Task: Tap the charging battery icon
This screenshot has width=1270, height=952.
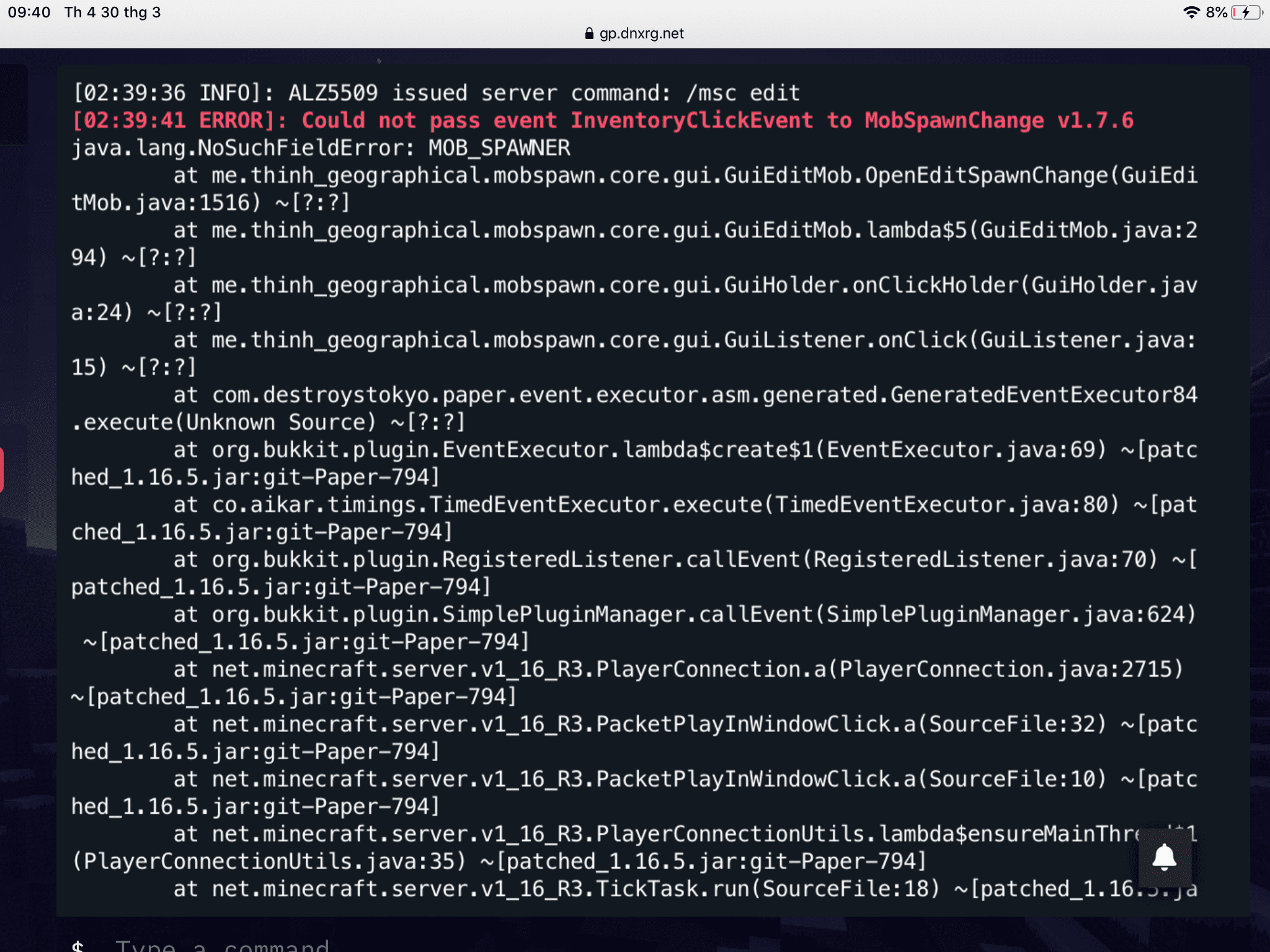Action: 1246,12
